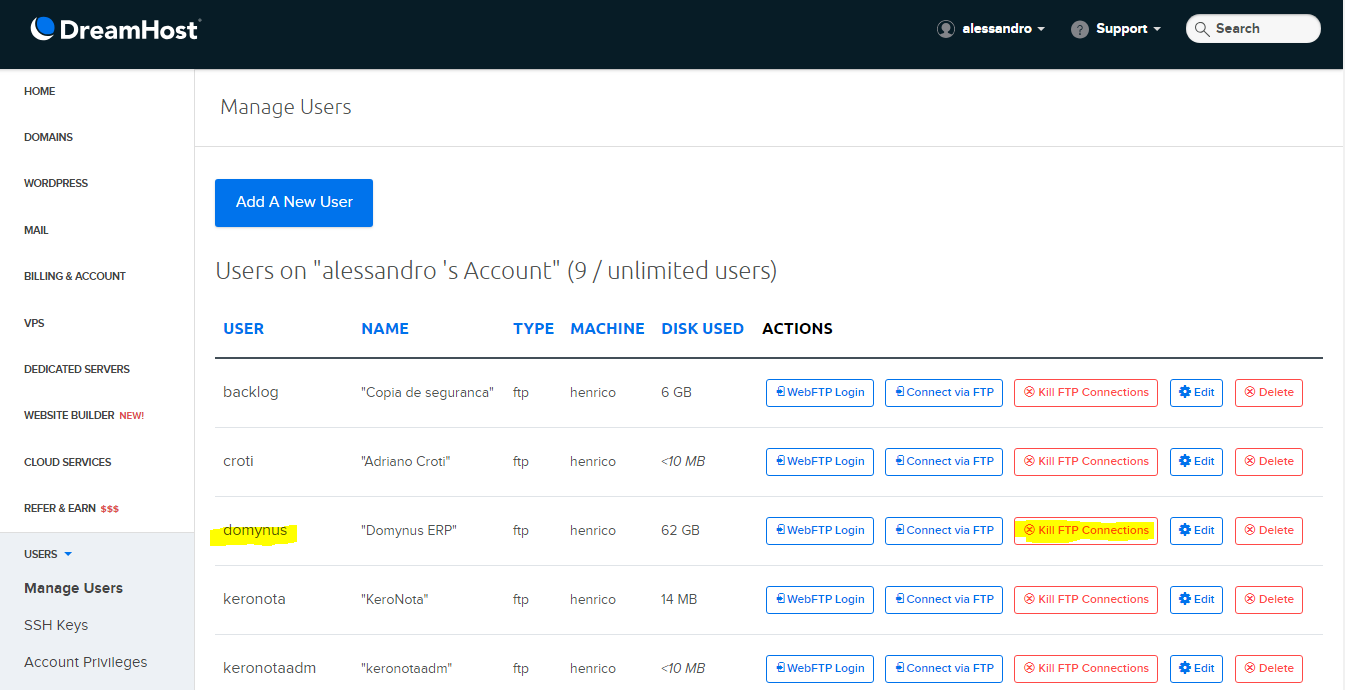The image size is (1345, 690).
Task: Go to BILLING & ACCOUNT section
Action: coord(75,276)
